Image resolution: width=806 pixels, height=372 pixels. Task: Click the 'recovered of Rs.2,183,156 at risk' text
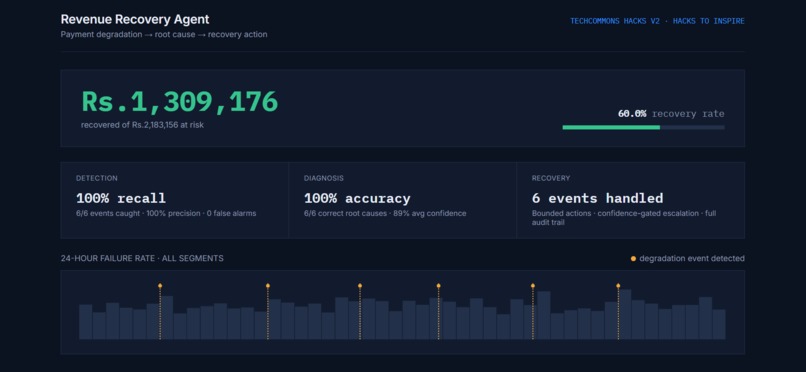click(x=142, y=125)
